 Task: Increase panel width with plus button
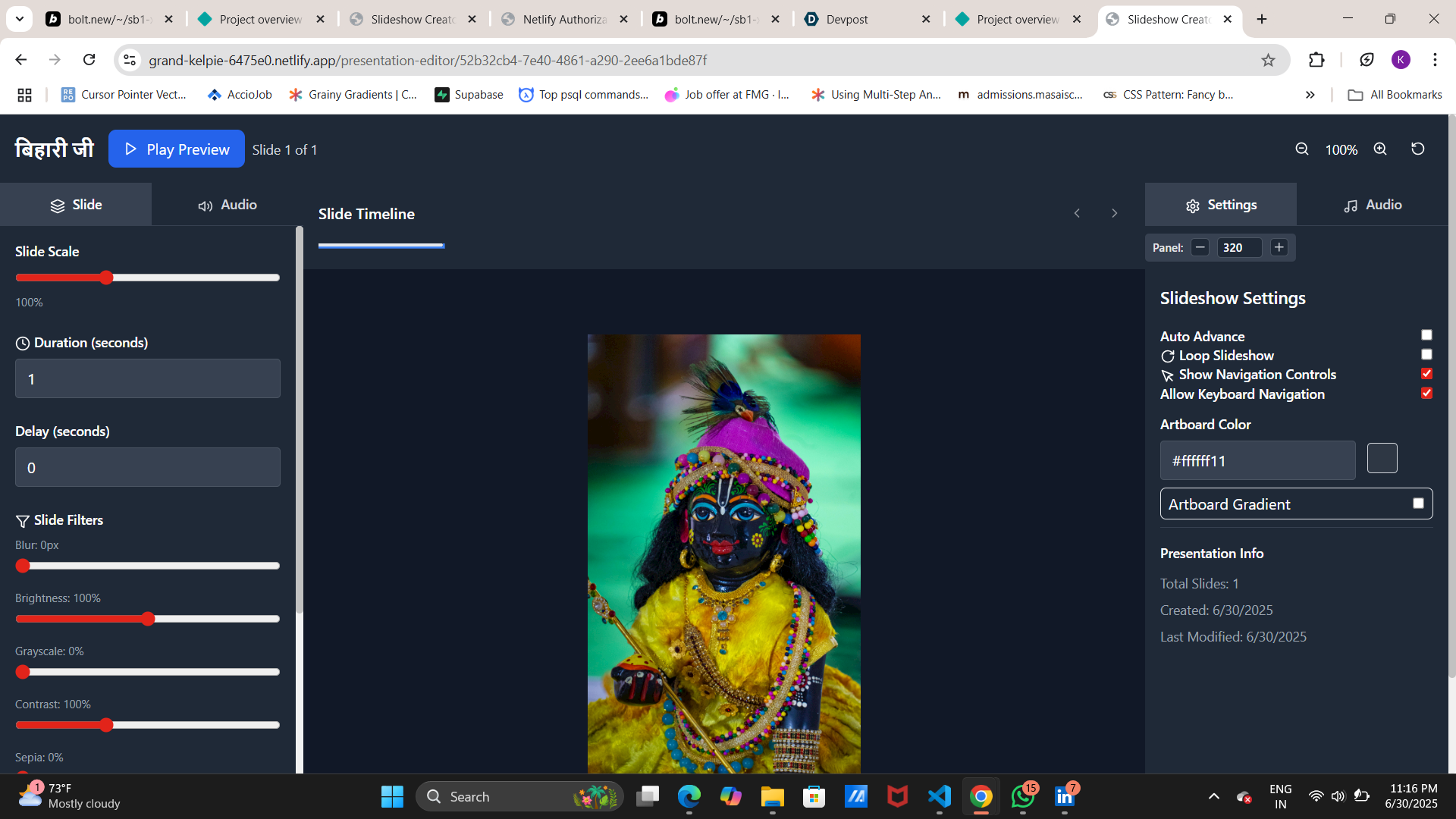(x=1279, y=247)
